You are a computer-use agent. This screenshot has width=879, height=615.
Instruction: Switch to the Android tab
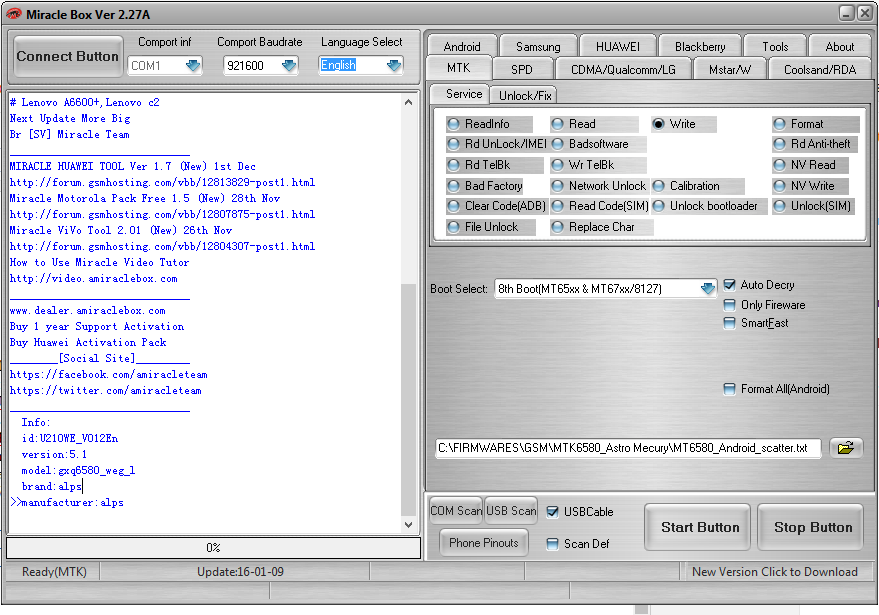pyautogui.click(x=462, y=47)
